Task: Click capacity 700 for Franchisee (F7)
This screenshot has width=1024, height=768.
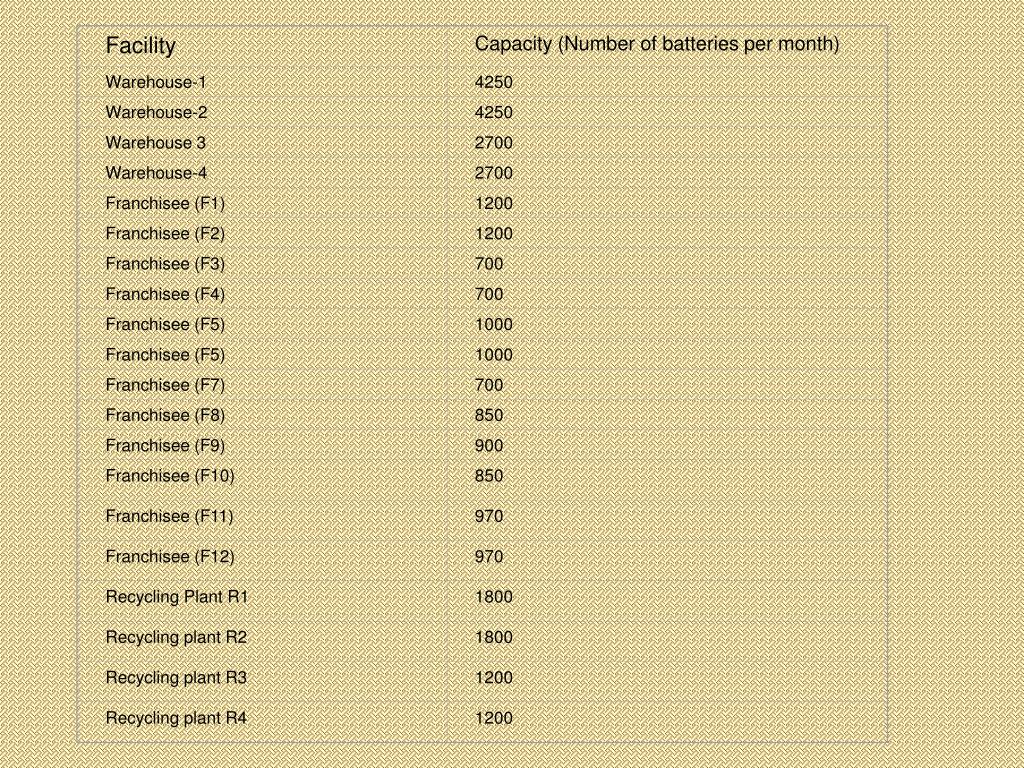Action: (x=489, y=385)
